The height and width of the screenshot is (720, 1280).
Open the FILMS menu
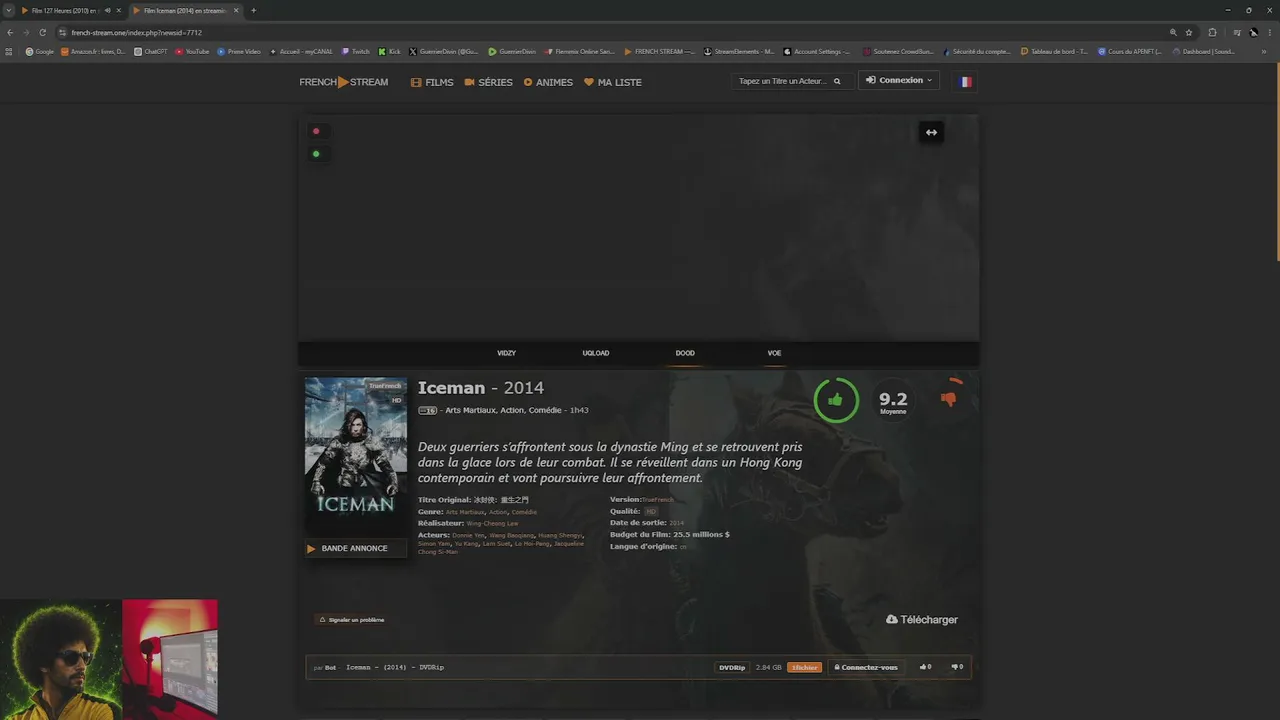pos(432,82)
